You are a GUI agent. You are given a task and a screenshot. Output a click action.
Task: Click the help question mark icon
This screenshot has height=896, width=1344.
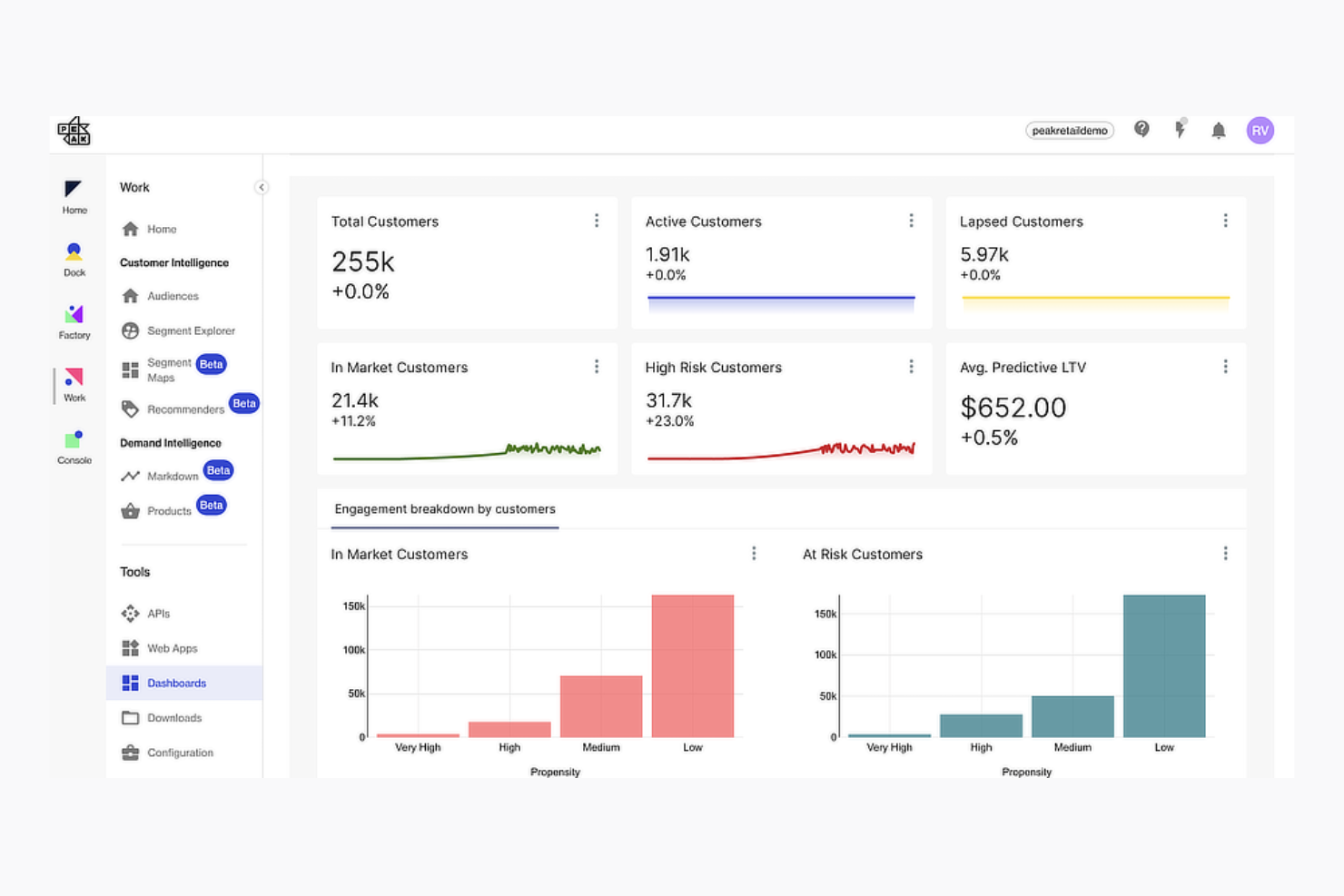click(1141, 130)
